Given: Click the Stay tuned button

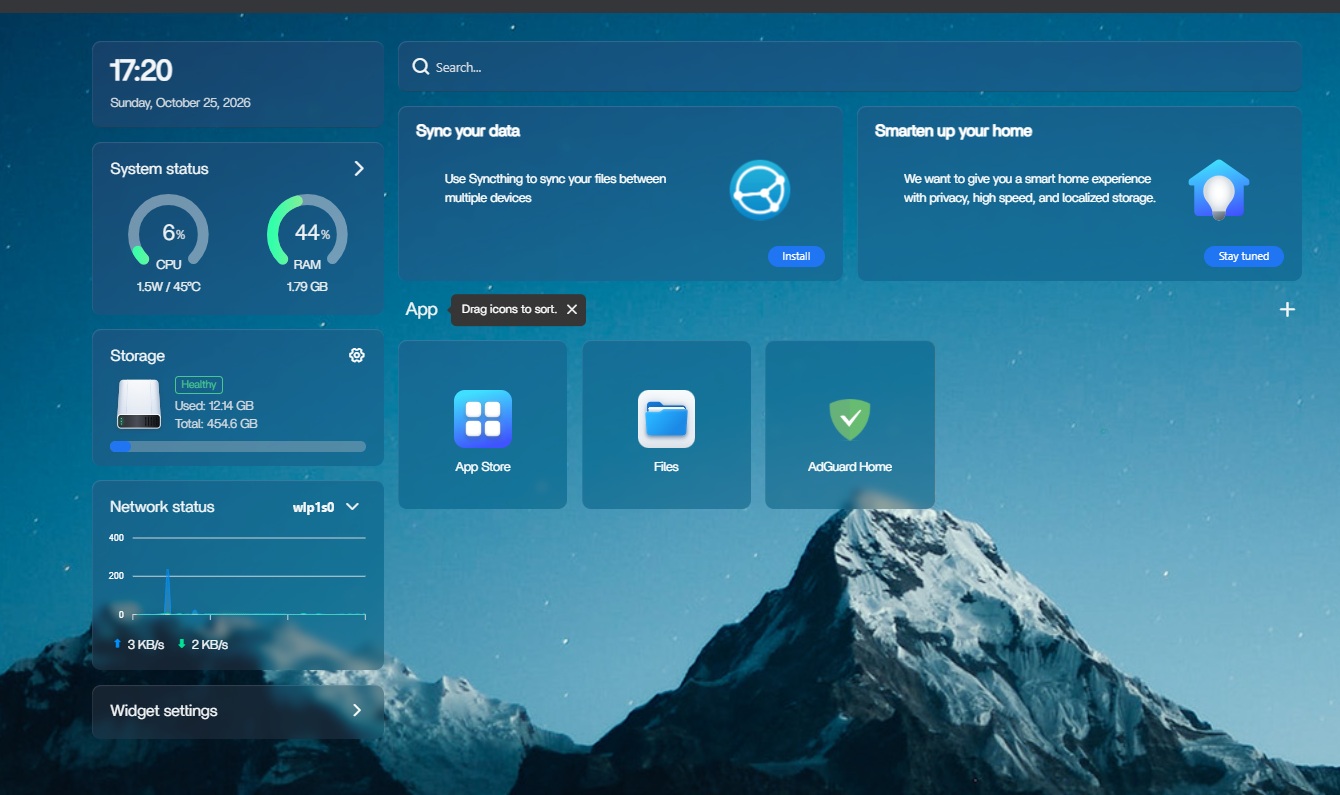Looking at the screenshot, I should 1243,257.
